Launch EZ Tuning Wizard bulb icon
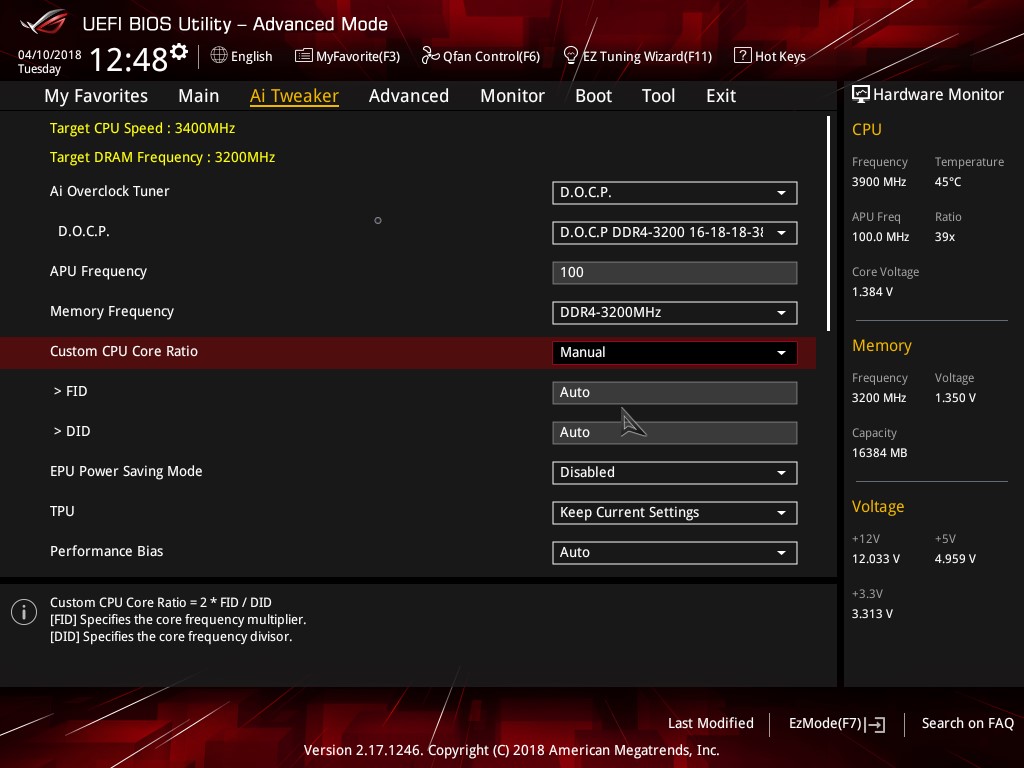This screenshot has width=1024, height=768. tap(571, 56)
